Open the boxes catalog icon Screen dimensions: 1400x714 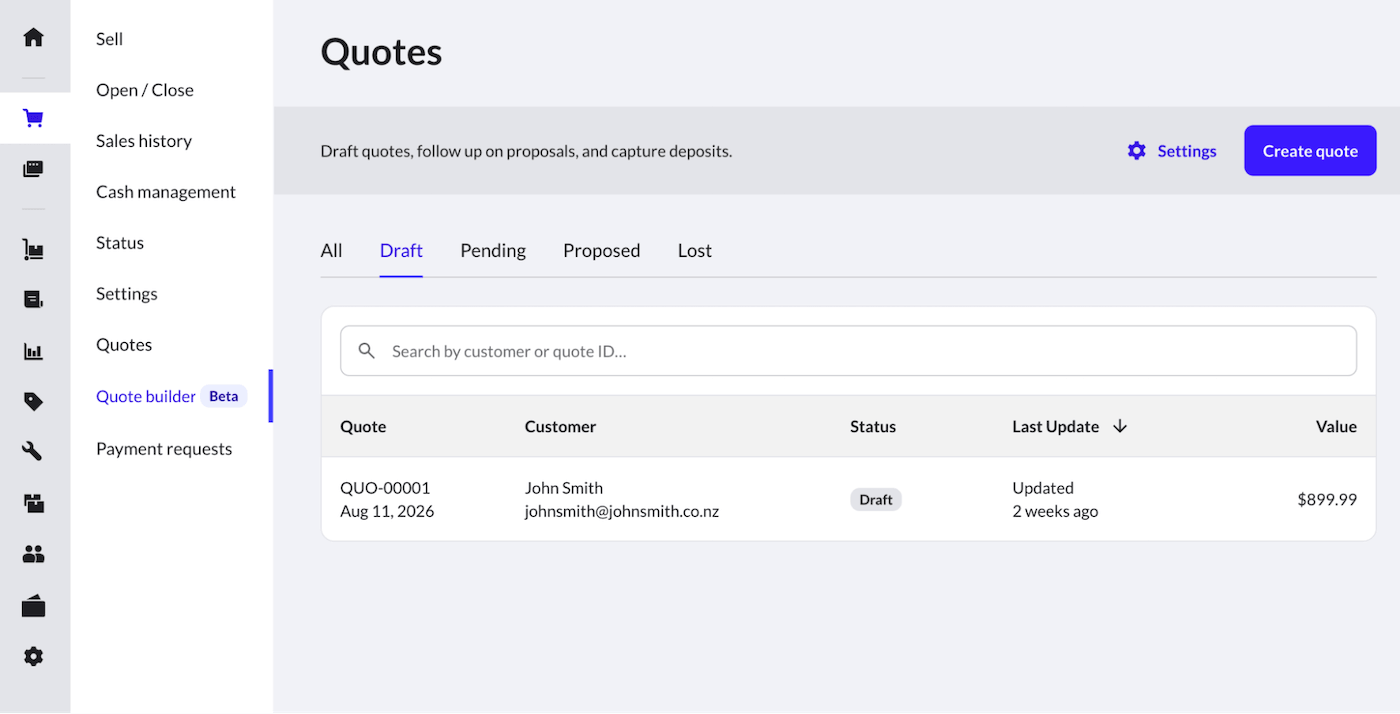pos(34,503)
